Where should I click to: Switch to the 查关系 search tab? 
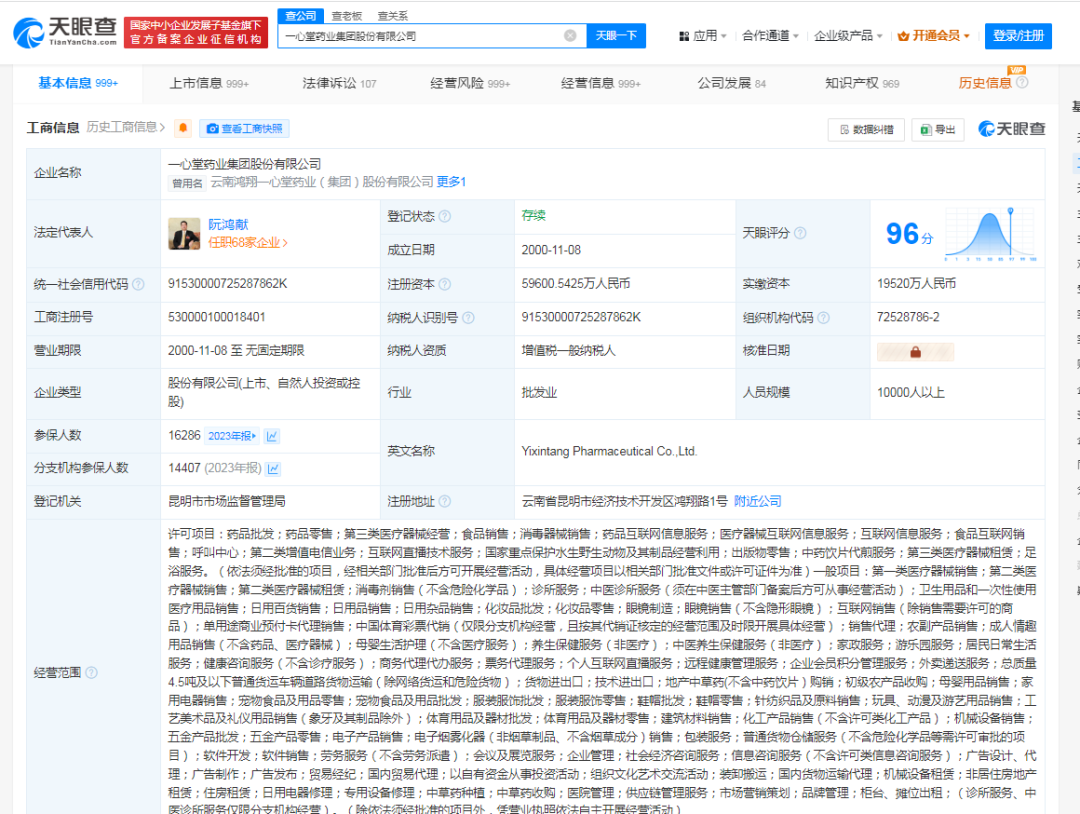pyautogui.click(x=393, y=16)
